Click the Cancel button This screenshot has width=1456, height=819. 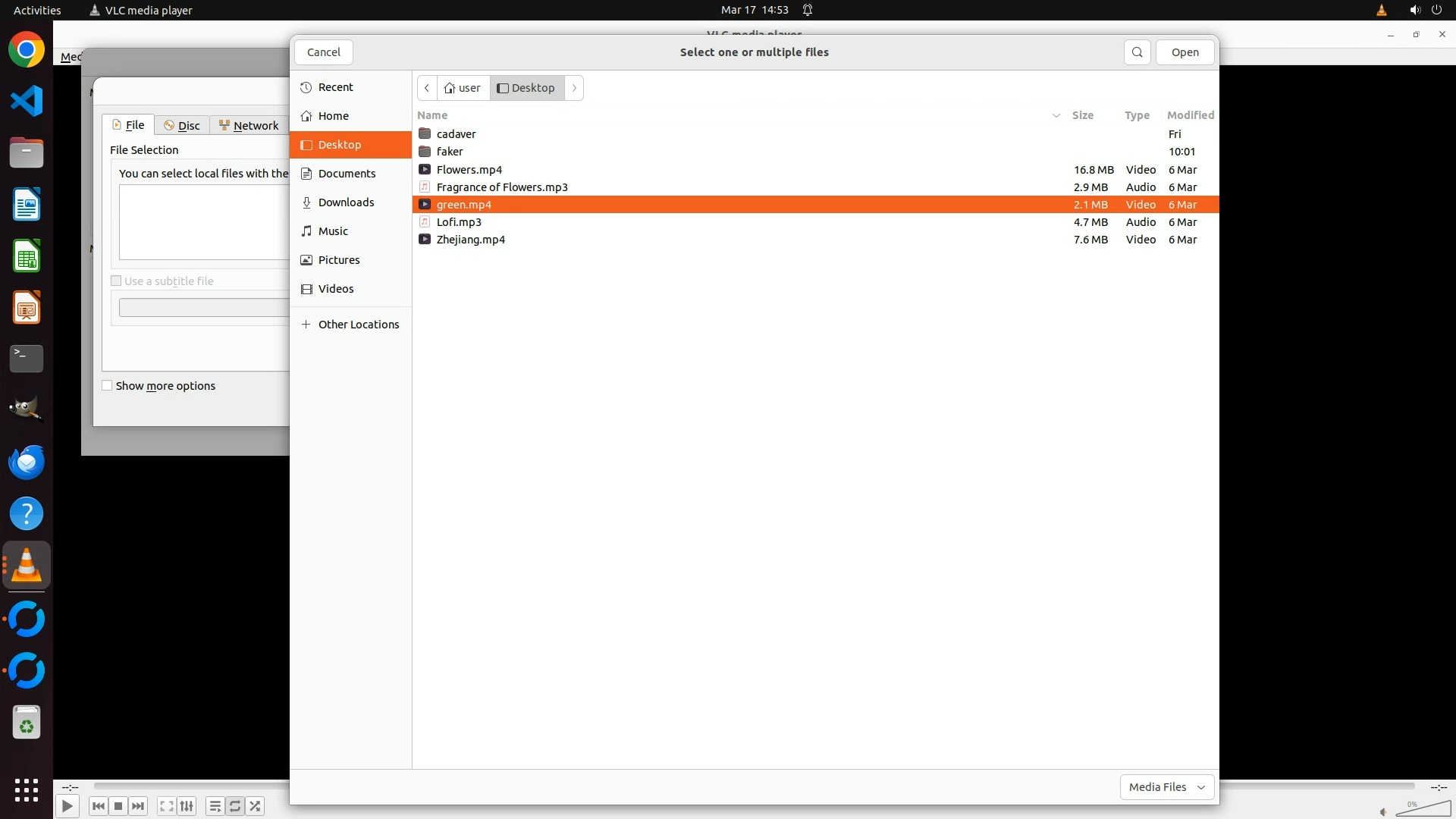[324, 52]
